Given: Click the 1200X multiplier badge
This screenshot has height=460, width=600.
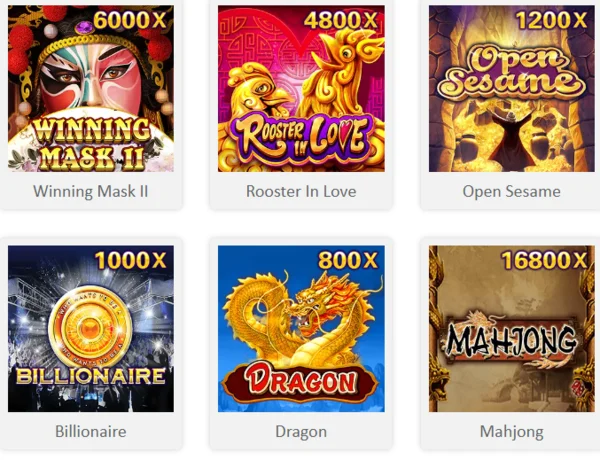Looking at the screenshot, I should click(551, 20).
